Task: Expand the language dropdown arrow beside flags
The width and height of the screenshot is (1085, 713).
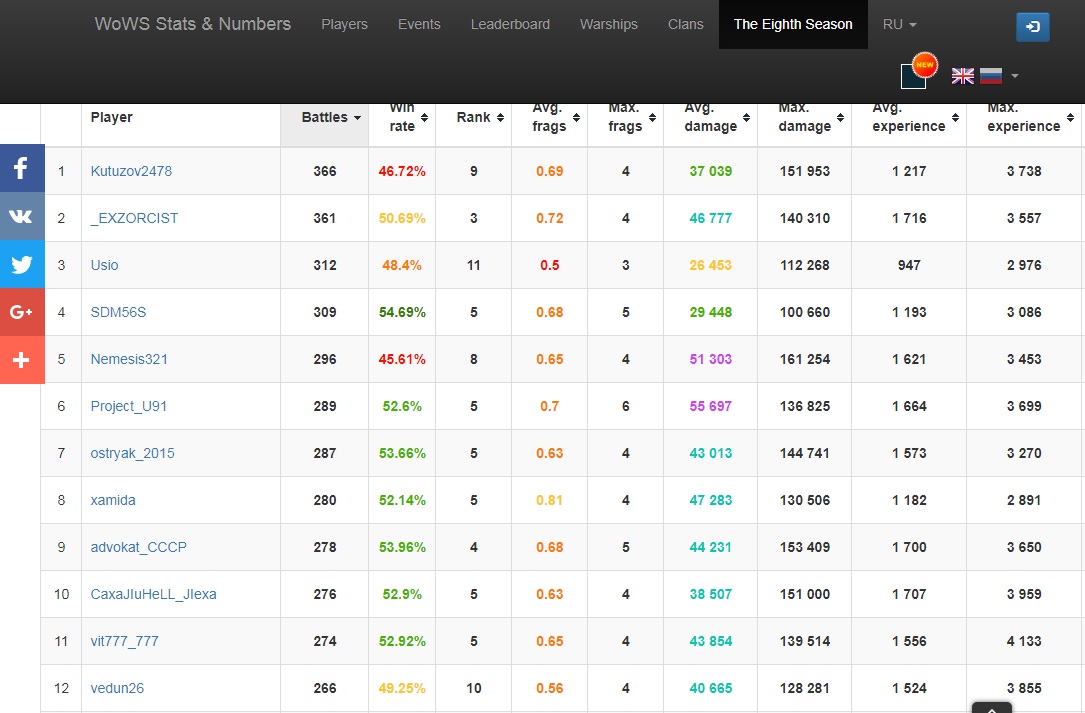Action: (x=1015, y=76)
